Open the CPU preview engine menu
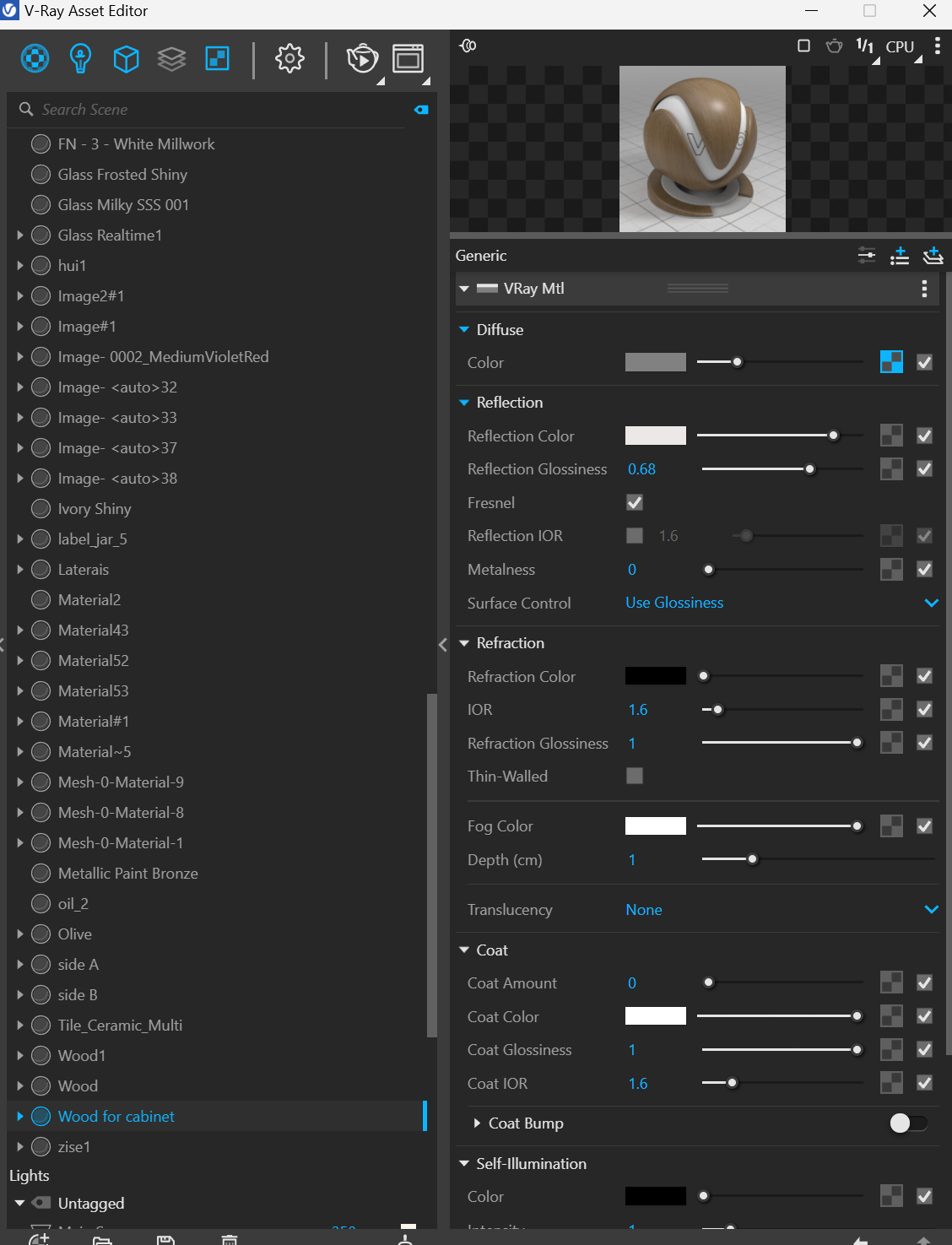952x1245 pixels. (900, 47)
